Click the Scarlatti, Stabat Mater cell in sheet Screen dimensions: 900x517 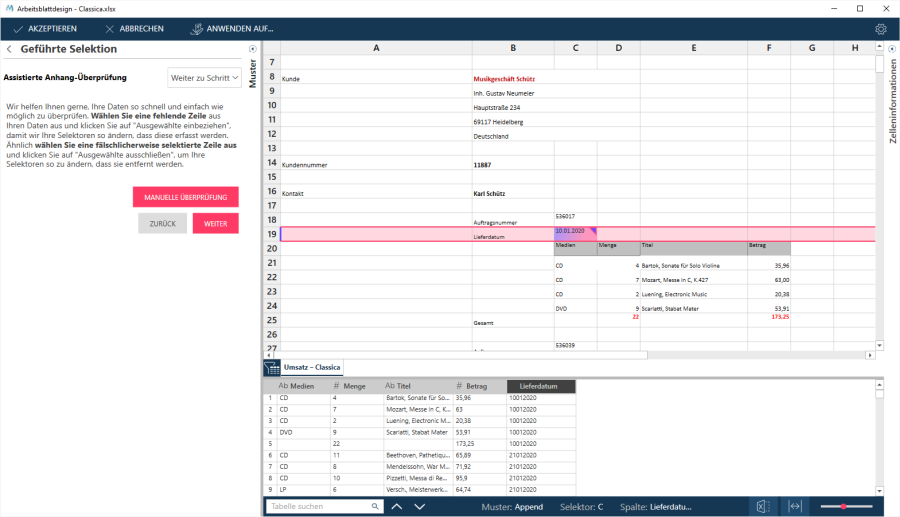[694, 306]
